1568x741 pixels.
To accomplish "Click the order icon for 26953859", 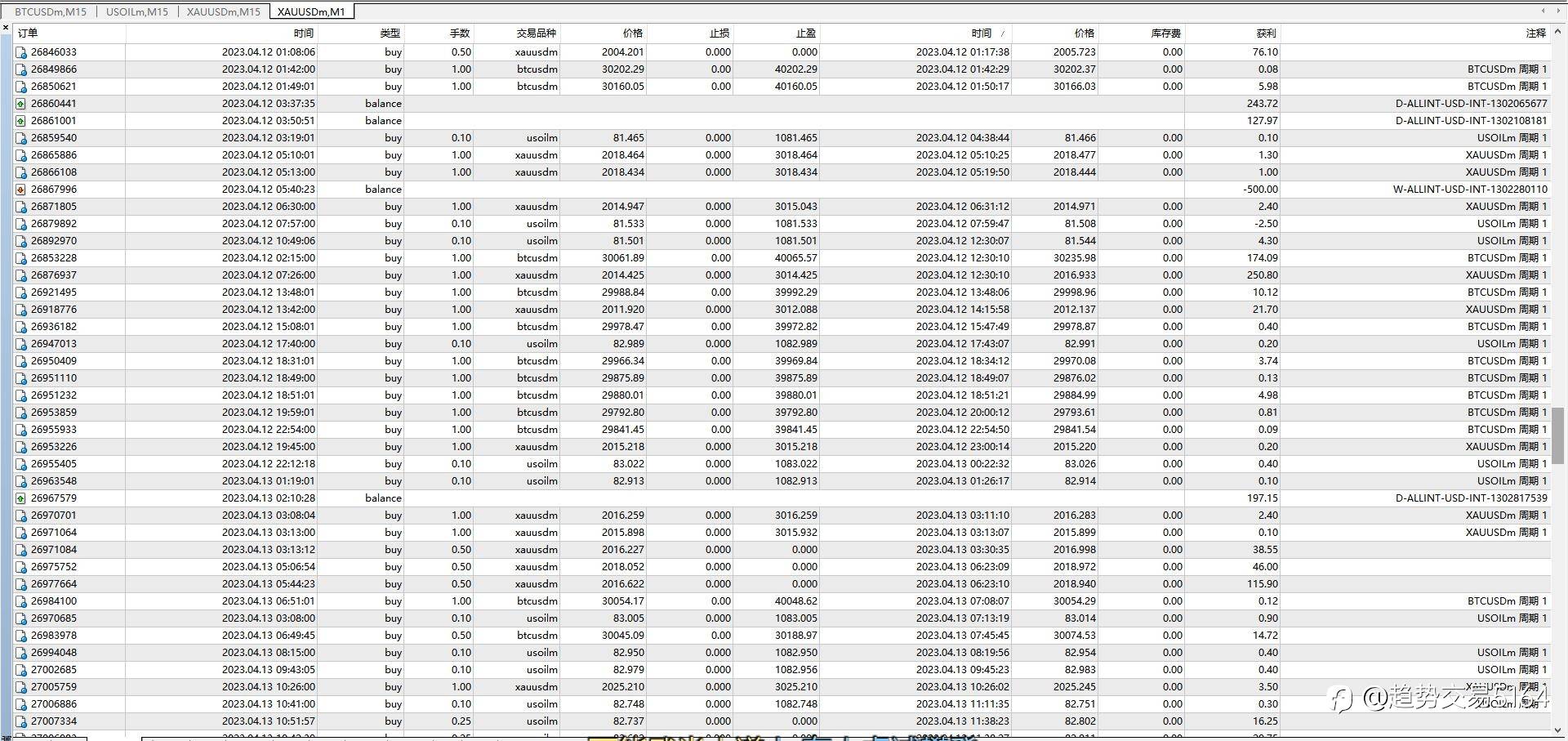I will click(21, 413).
